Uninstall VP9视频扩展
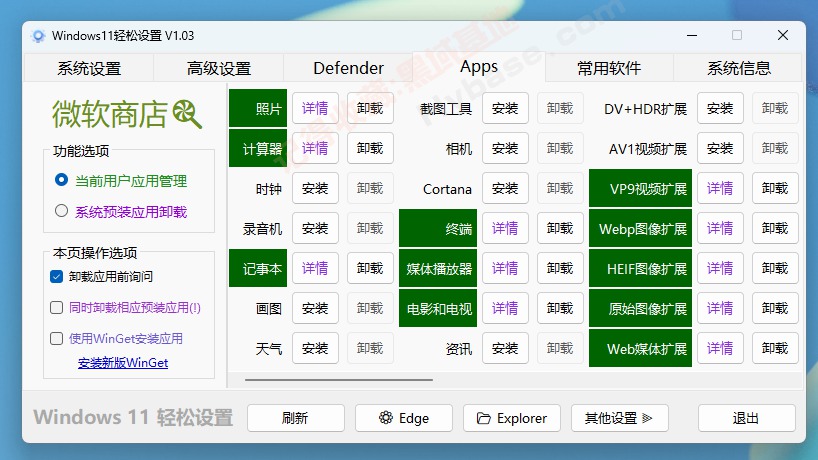This screenshot has height=460, width=818. pos(775,188)
